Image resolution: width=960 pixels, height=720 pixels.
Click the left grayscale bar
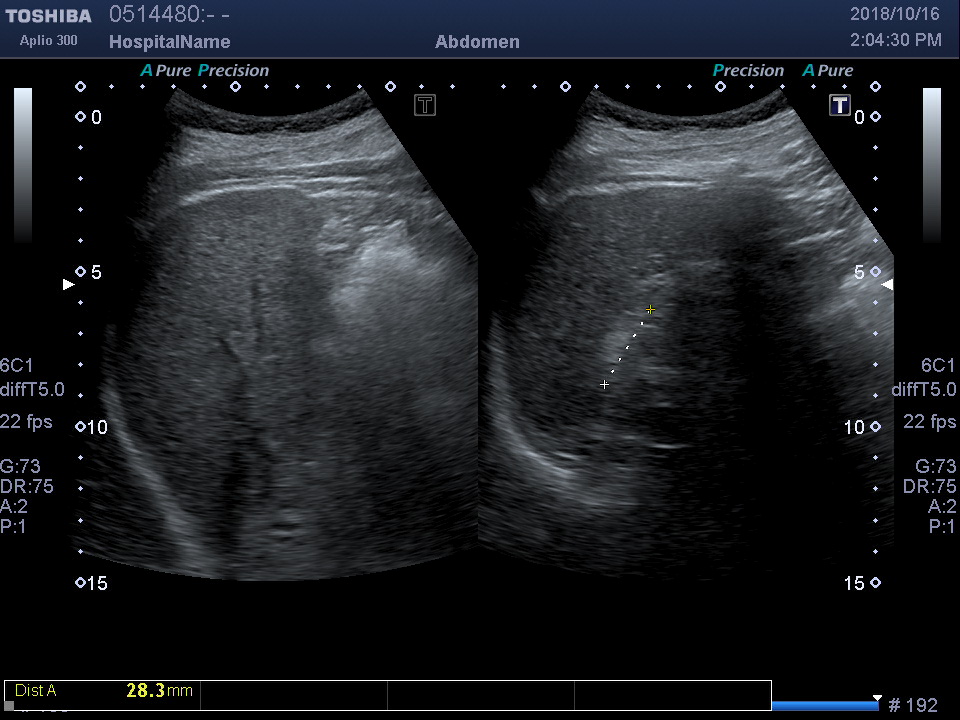[x=23, y=165]
